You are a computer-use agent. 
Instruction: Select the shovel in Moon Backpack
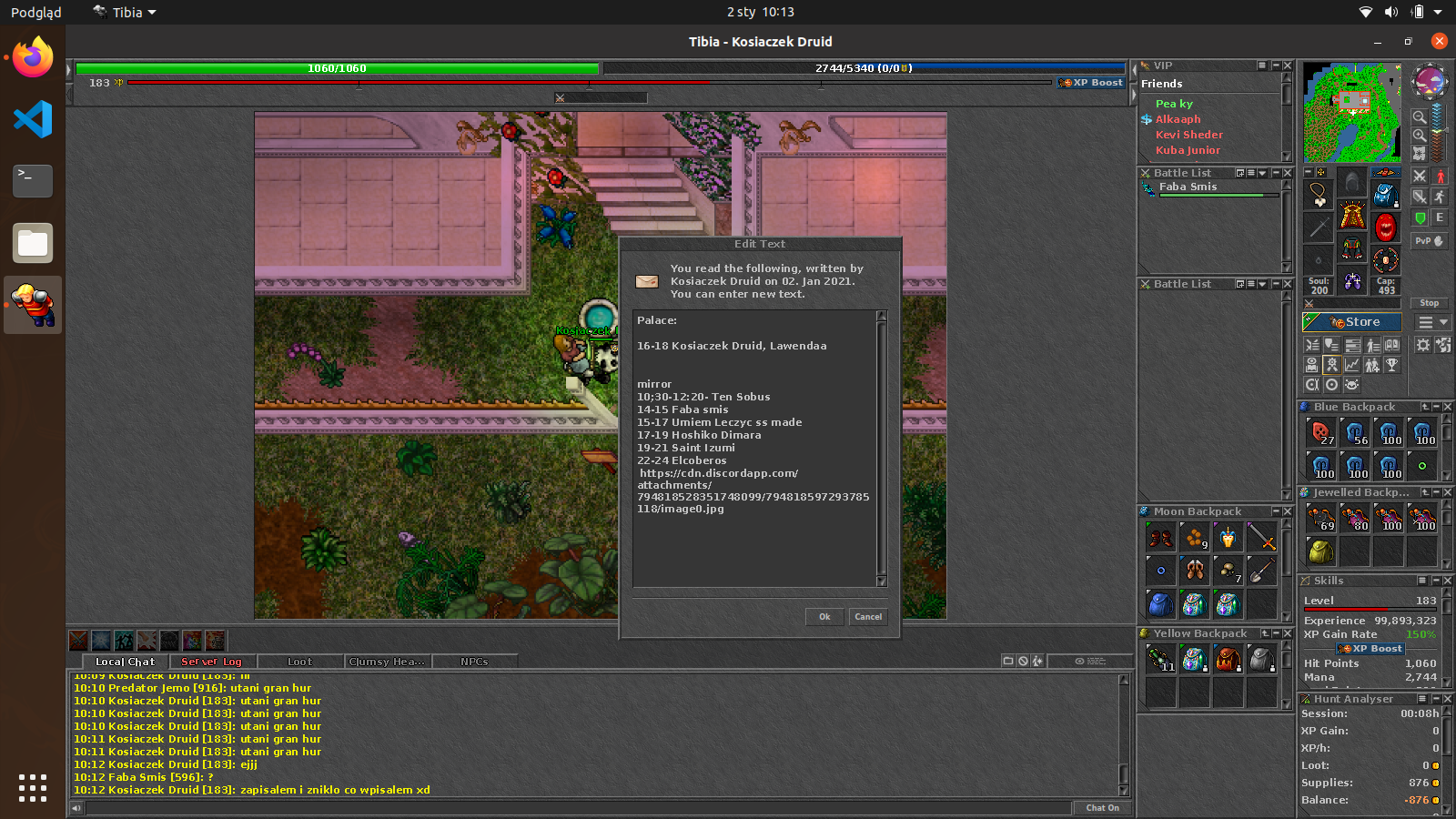pyautogui.click(x=1261, y=571)
